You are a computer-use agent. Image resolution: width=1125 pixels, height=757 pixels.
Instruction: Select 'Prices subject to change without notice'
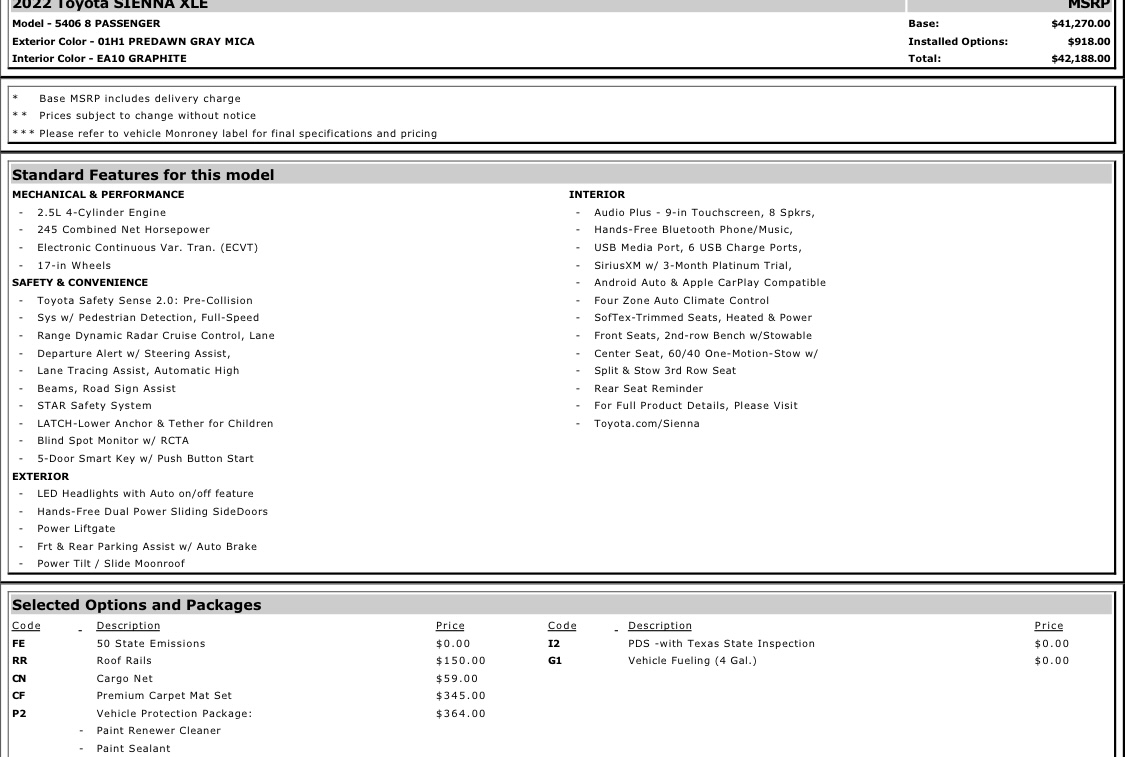pyautogui.click(x=147, y=116)
